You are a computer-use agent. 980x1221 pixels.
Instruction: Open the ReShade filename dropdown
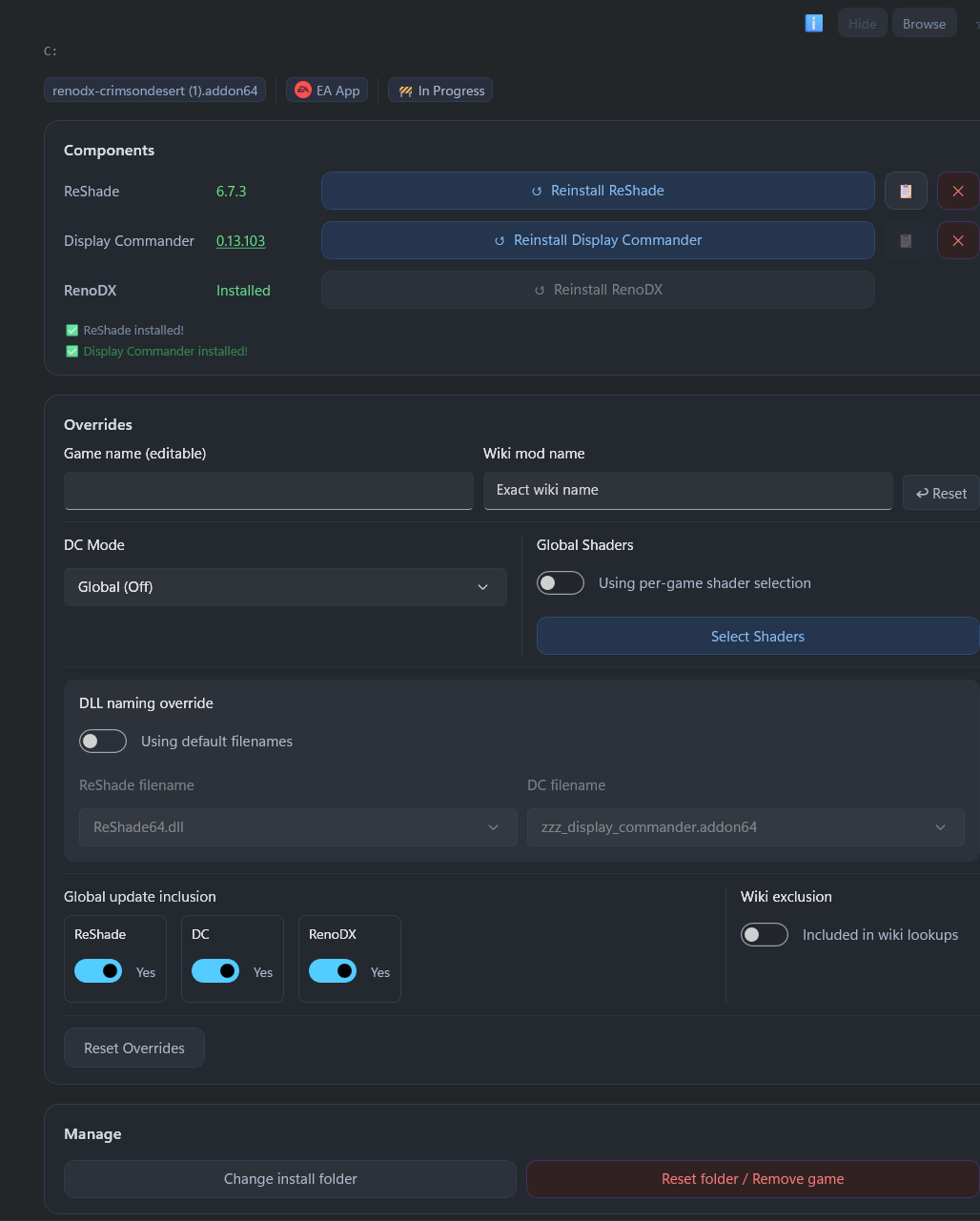[x=297, y=827]
